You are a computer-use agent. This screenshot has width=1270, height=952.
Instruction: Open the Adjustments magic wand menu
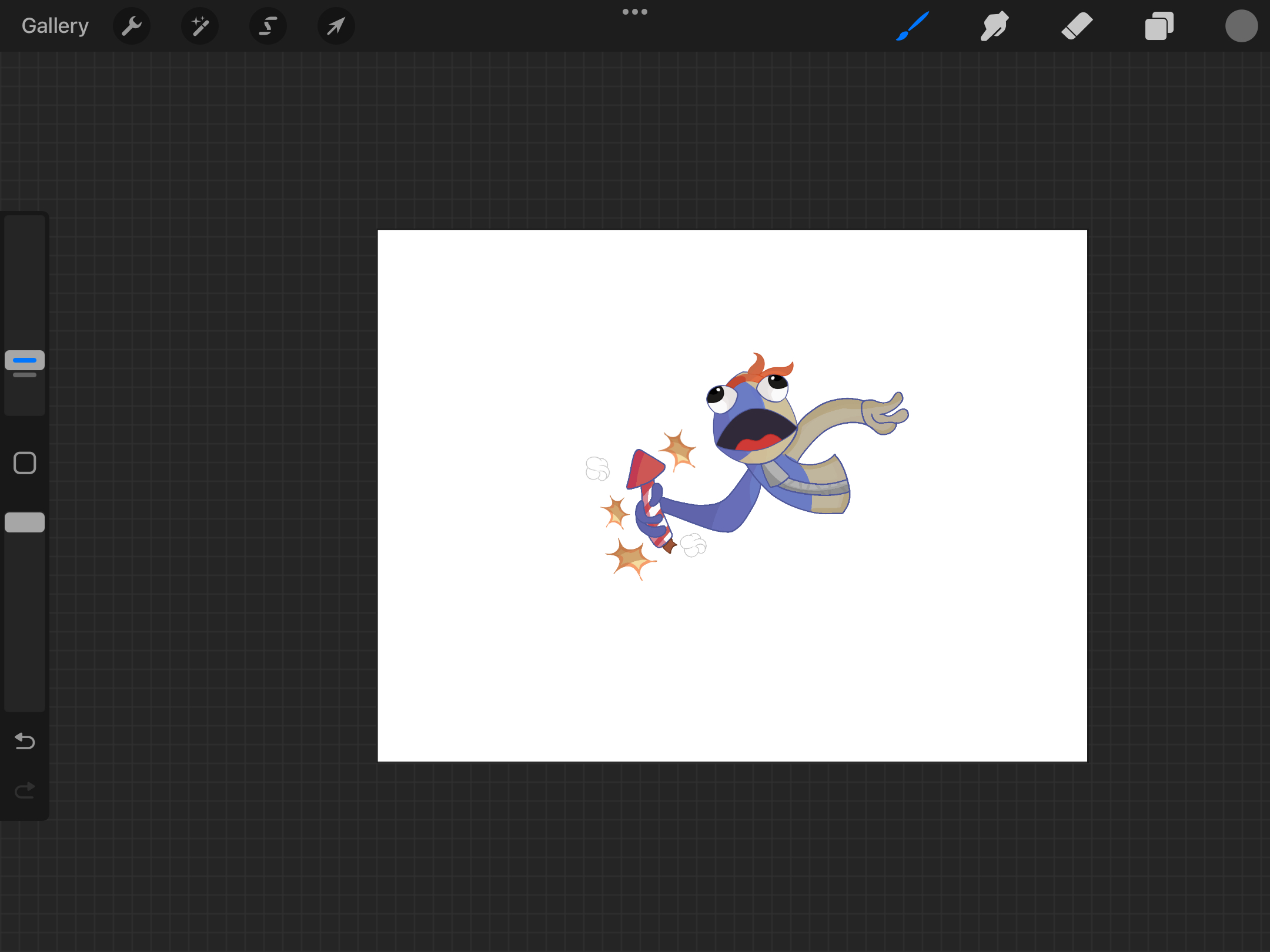point(200,26)
